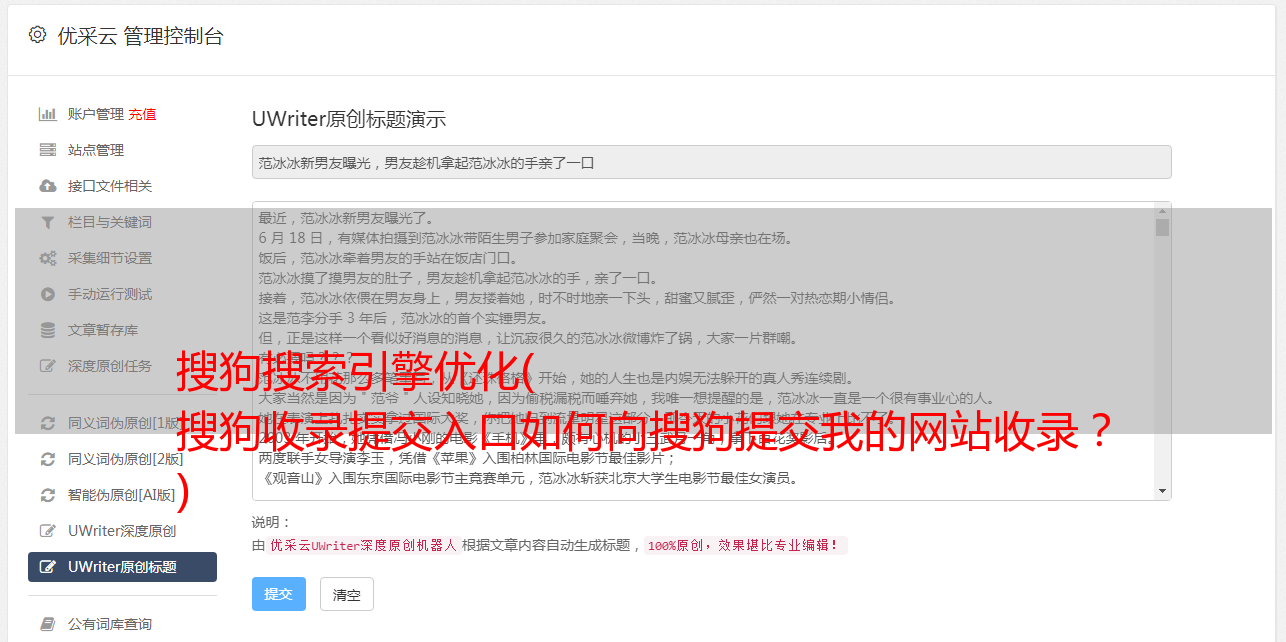The width and height of the screenshot is (1286, 642).
Task: Open the 智能伪原创[AI版] menu item
Action: pos(122,495)
